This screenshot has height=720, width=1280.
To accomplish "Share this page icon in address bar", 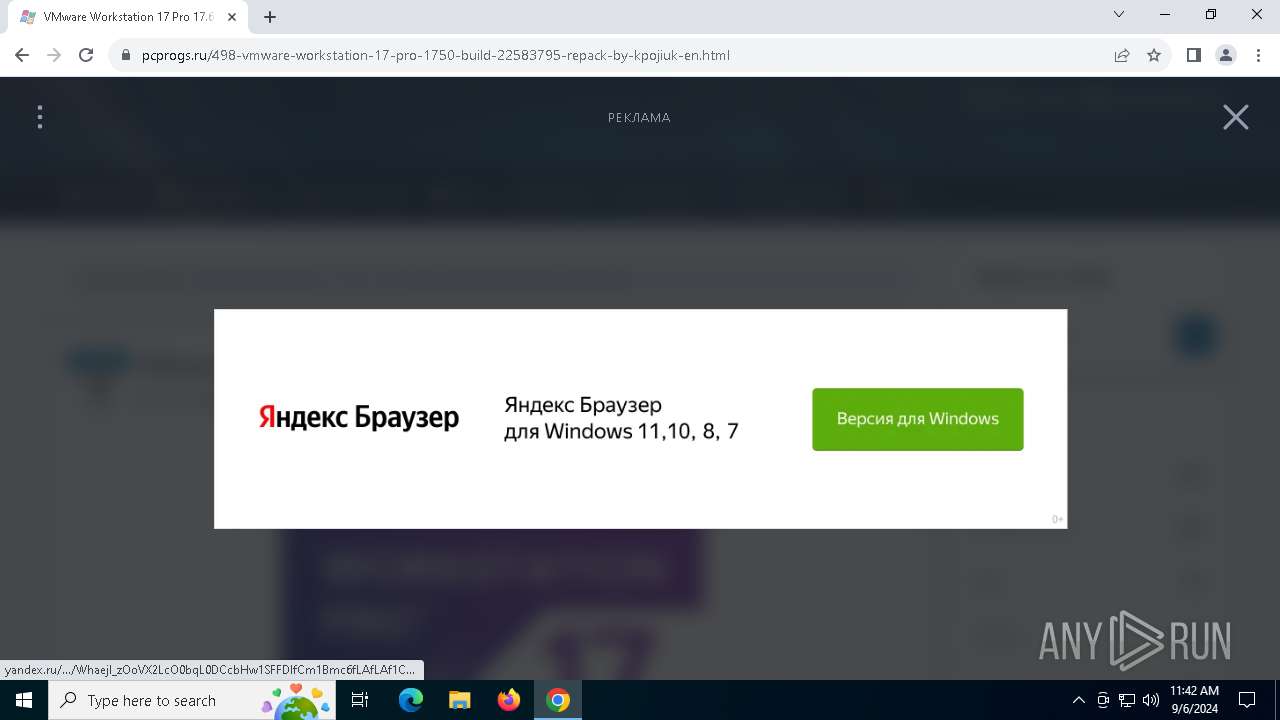I will click(x=1122, y=55).
